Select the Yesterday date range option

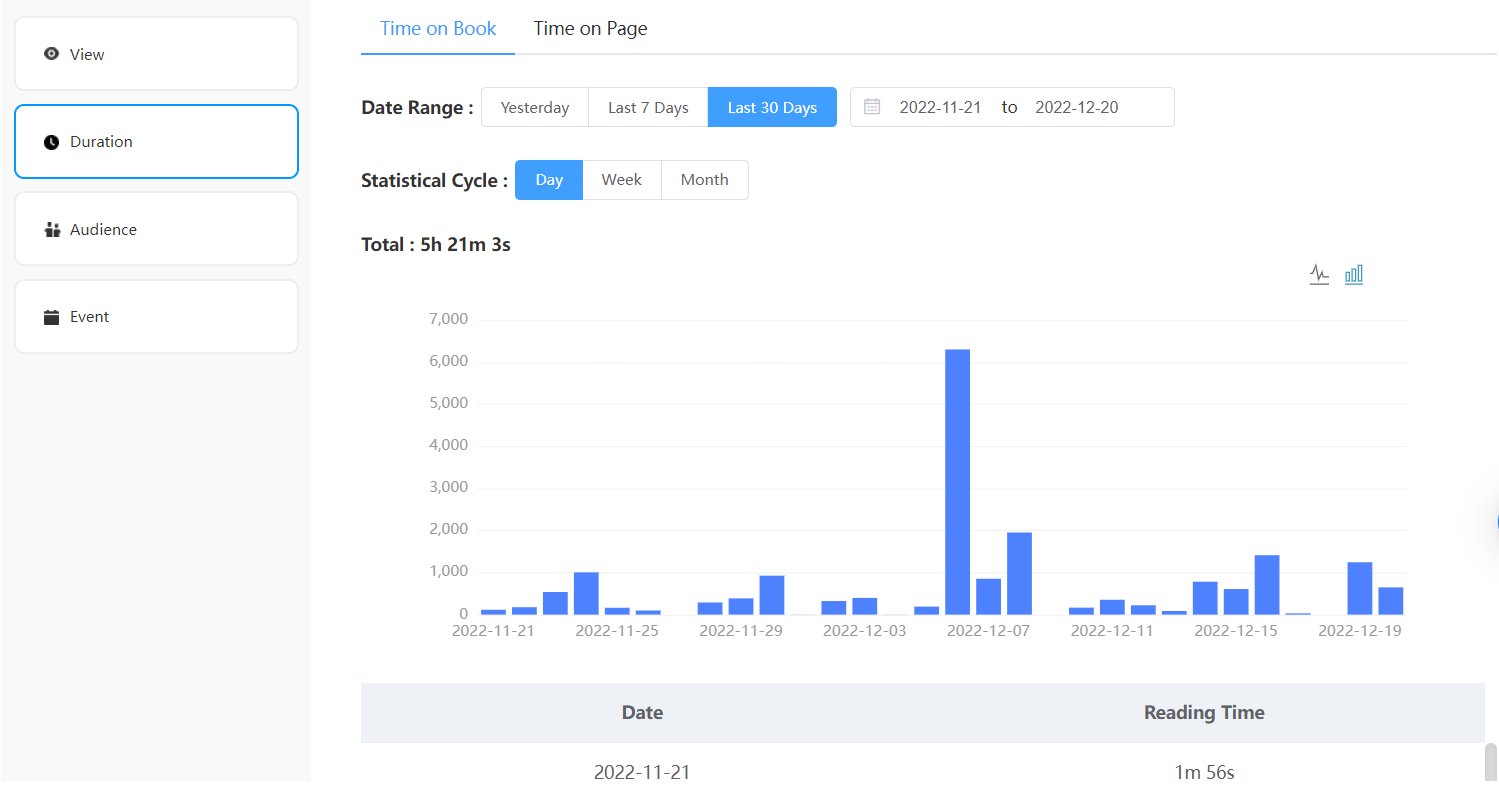pos(535,106)
